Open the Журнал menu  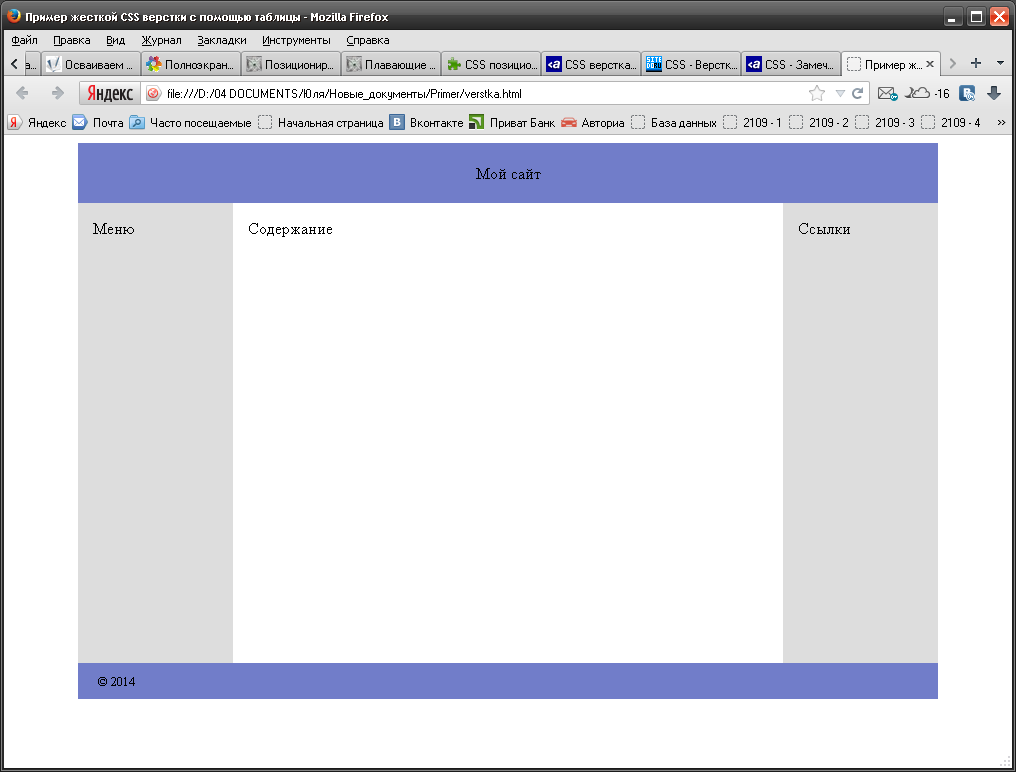[x=161, y=40]
